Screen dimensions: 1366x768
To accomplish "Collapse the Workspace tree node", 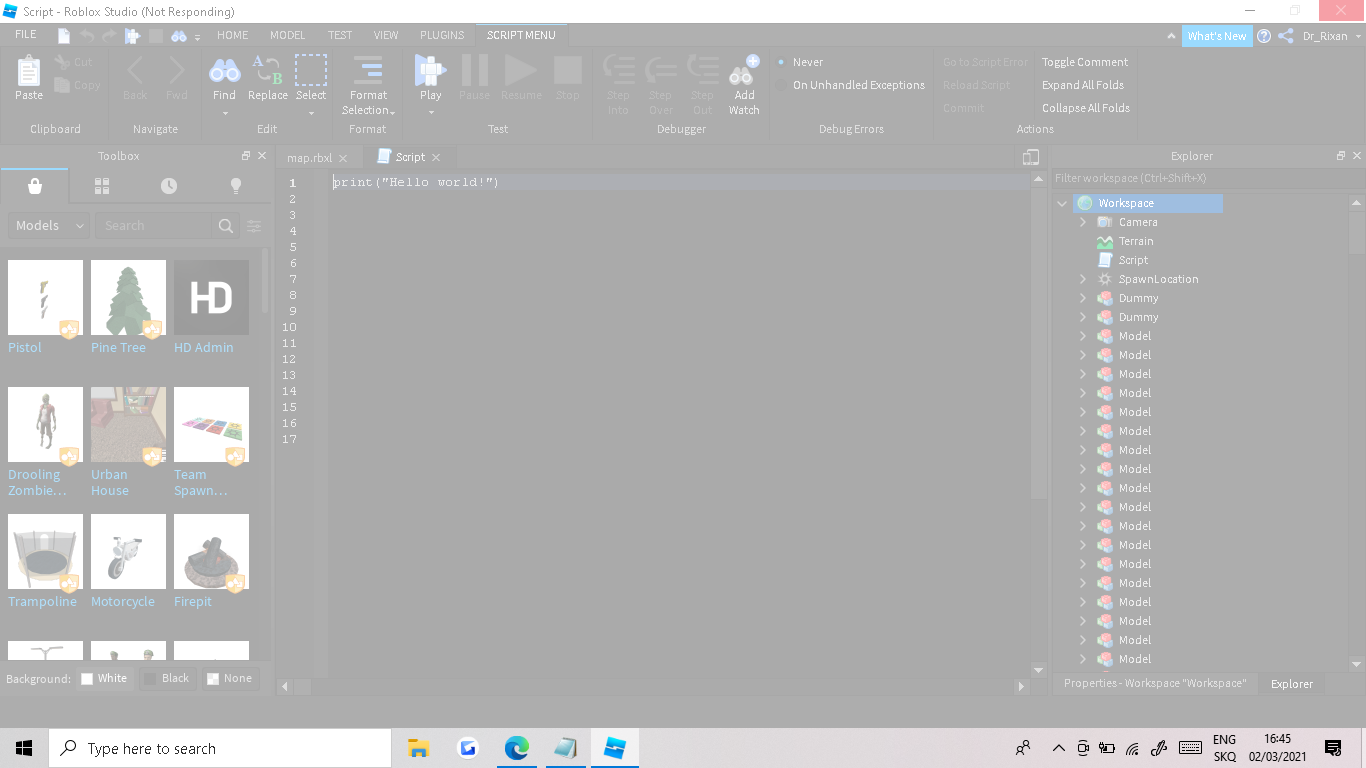I will [x=1062, y=203].
